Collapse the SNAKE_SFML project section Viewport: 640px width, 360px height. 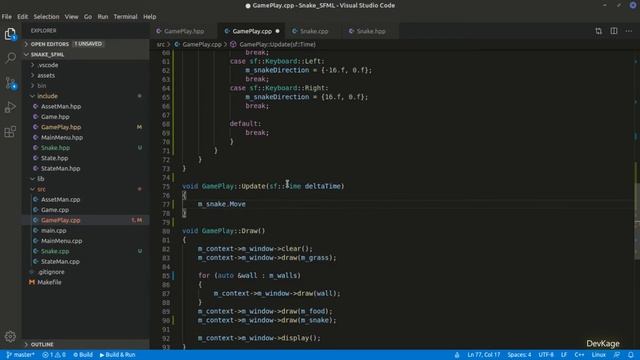pyautogui.click(x=86, y=54)
